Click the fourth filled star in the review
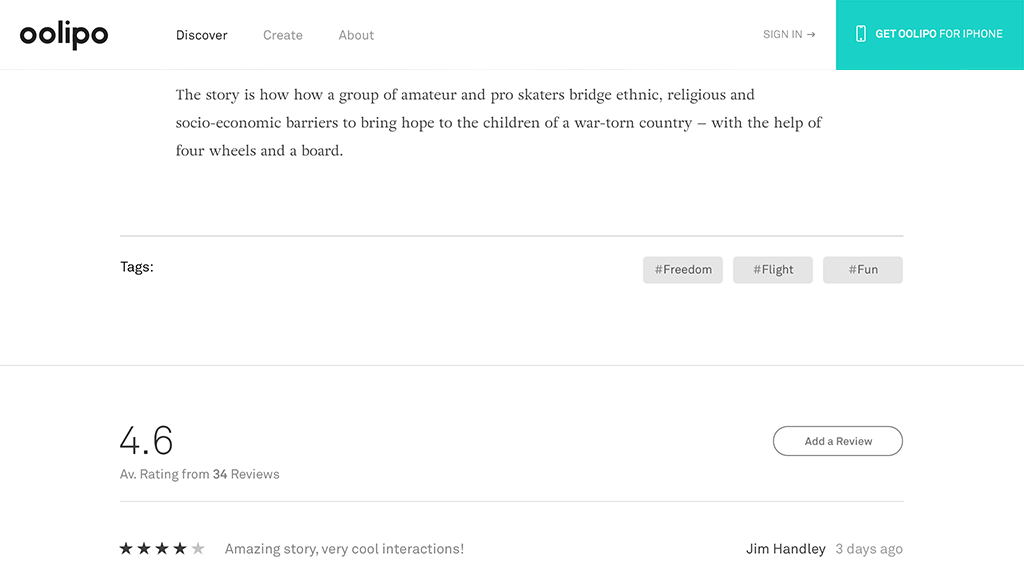The width and height of the screenshot is (1024, 576). click(180, 548)
